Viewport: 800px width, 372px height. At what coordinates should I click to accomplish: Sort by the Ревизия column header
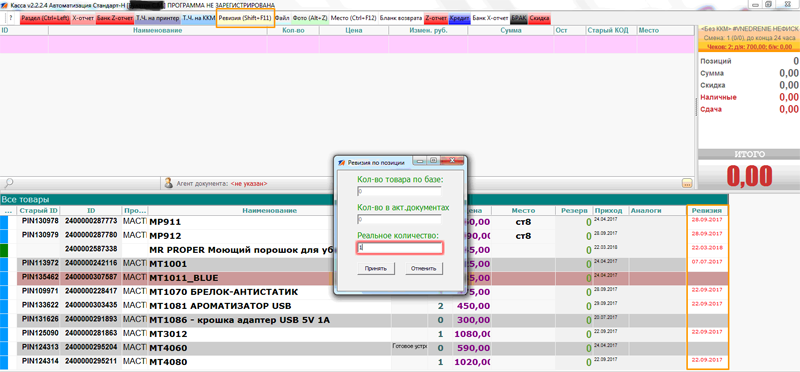[707, 210]
